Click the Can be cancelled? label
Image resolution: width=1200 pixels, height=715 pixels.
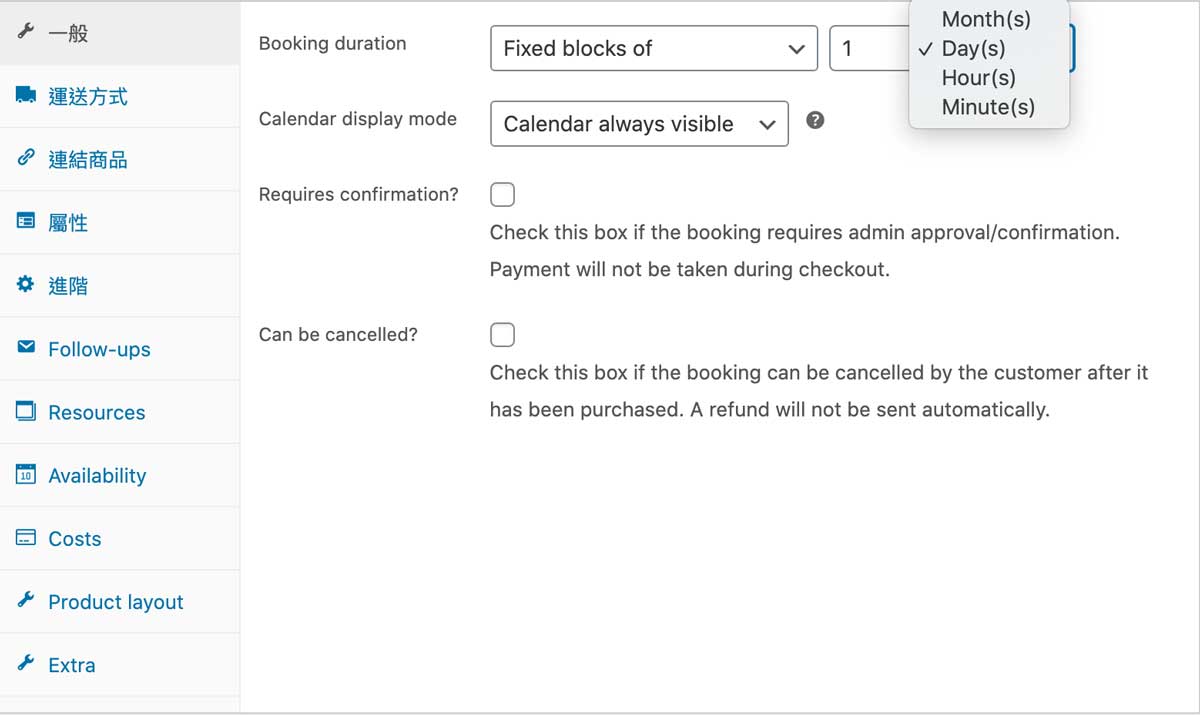tap(338, 334)
